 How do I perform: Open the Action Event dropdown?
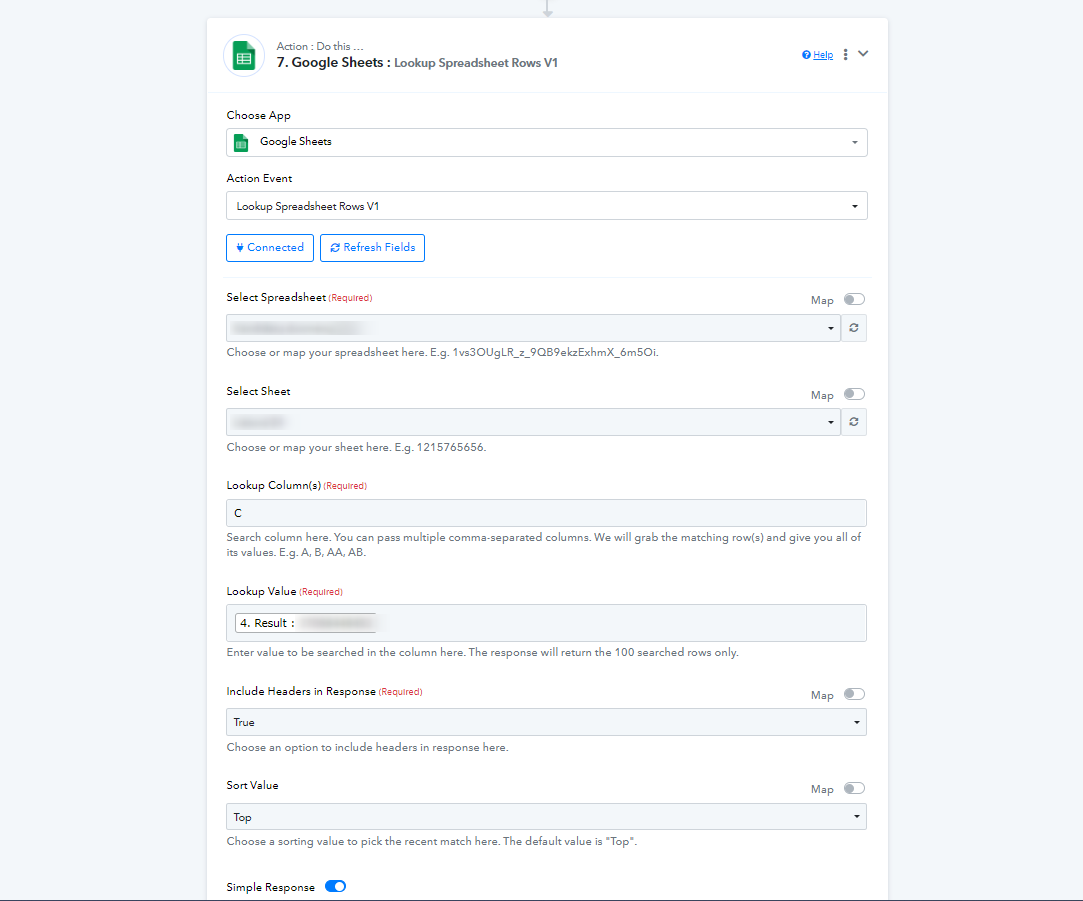pos(546,206)
